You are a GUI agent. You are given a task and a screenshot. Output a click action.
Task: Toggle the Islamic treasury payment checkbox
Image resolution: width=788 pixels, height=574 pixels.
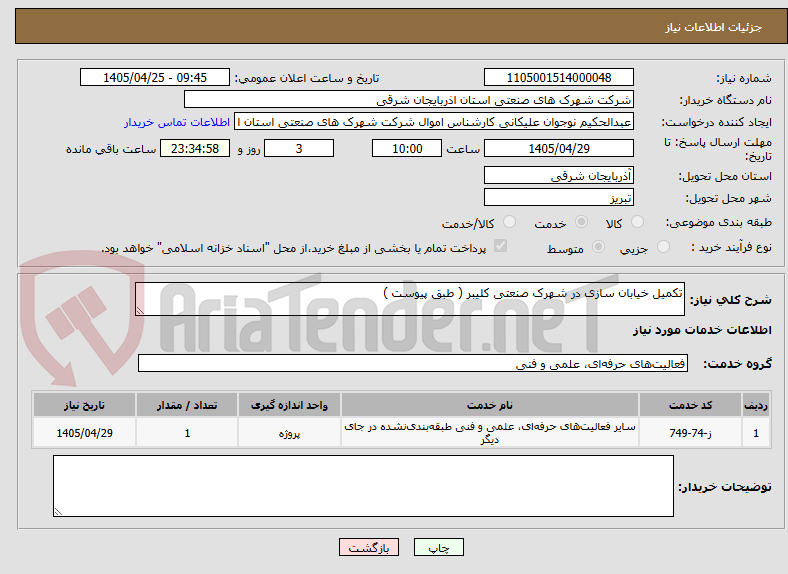tap(501, 246)
